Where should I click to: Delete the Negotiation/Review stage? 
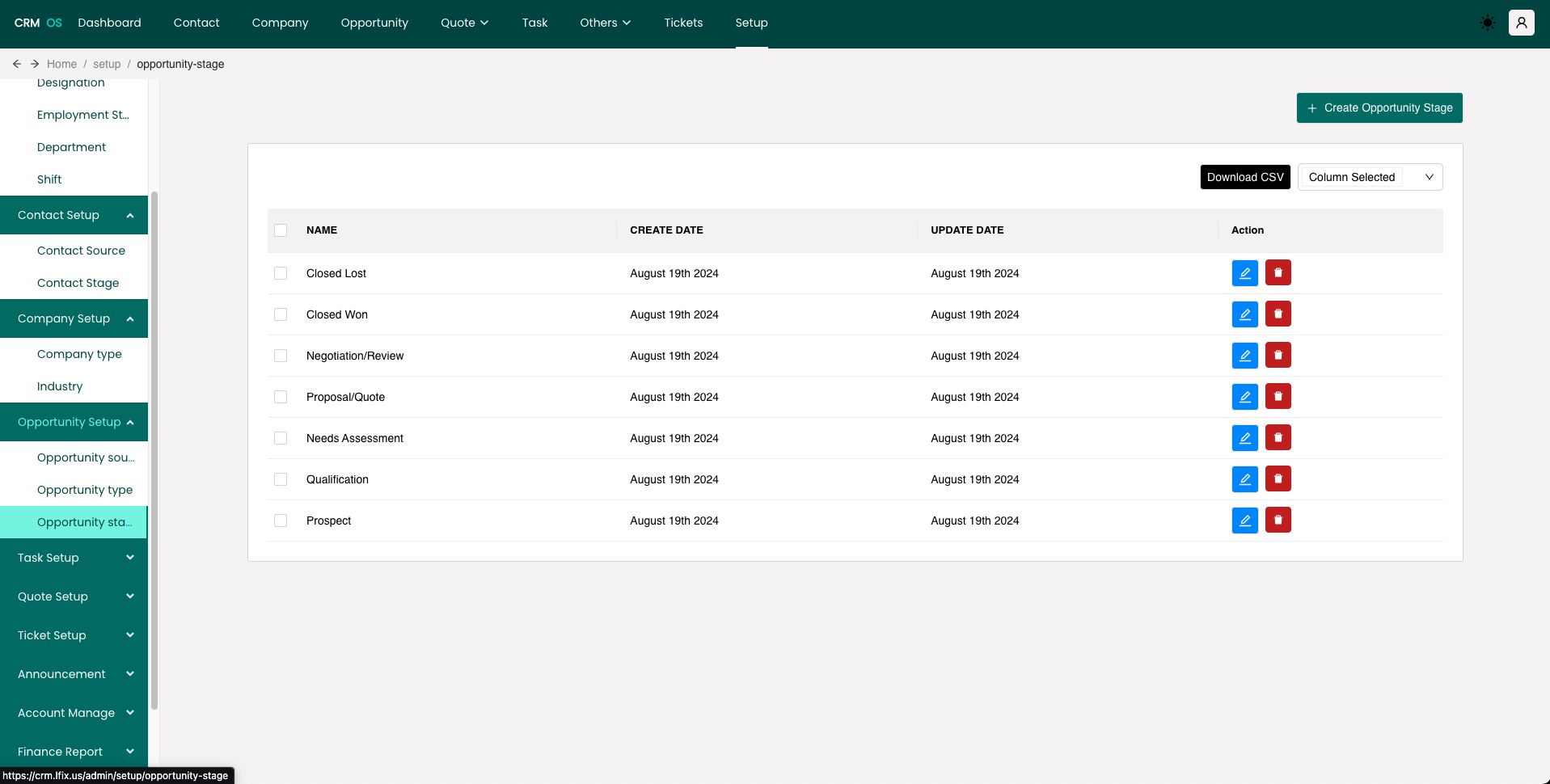click(x=1278, y=356)
